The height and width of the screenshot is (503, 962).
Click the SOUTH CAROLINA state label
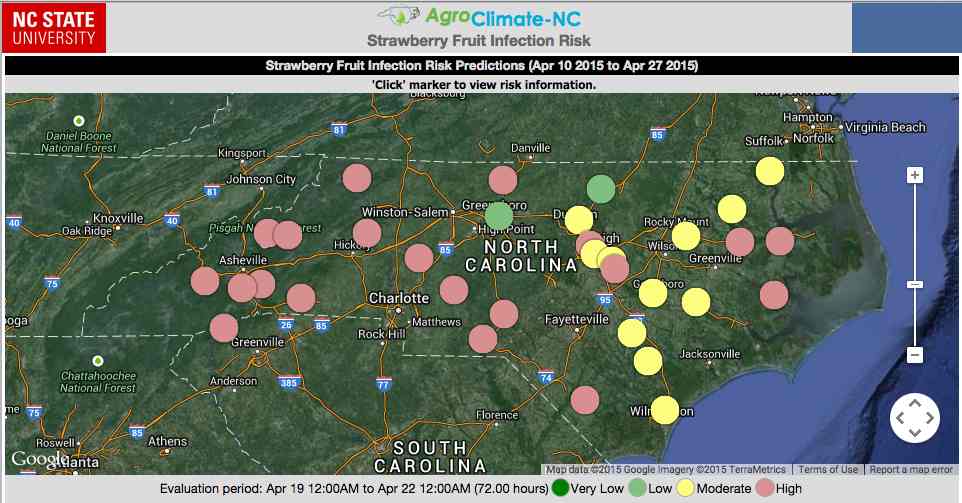430,457
